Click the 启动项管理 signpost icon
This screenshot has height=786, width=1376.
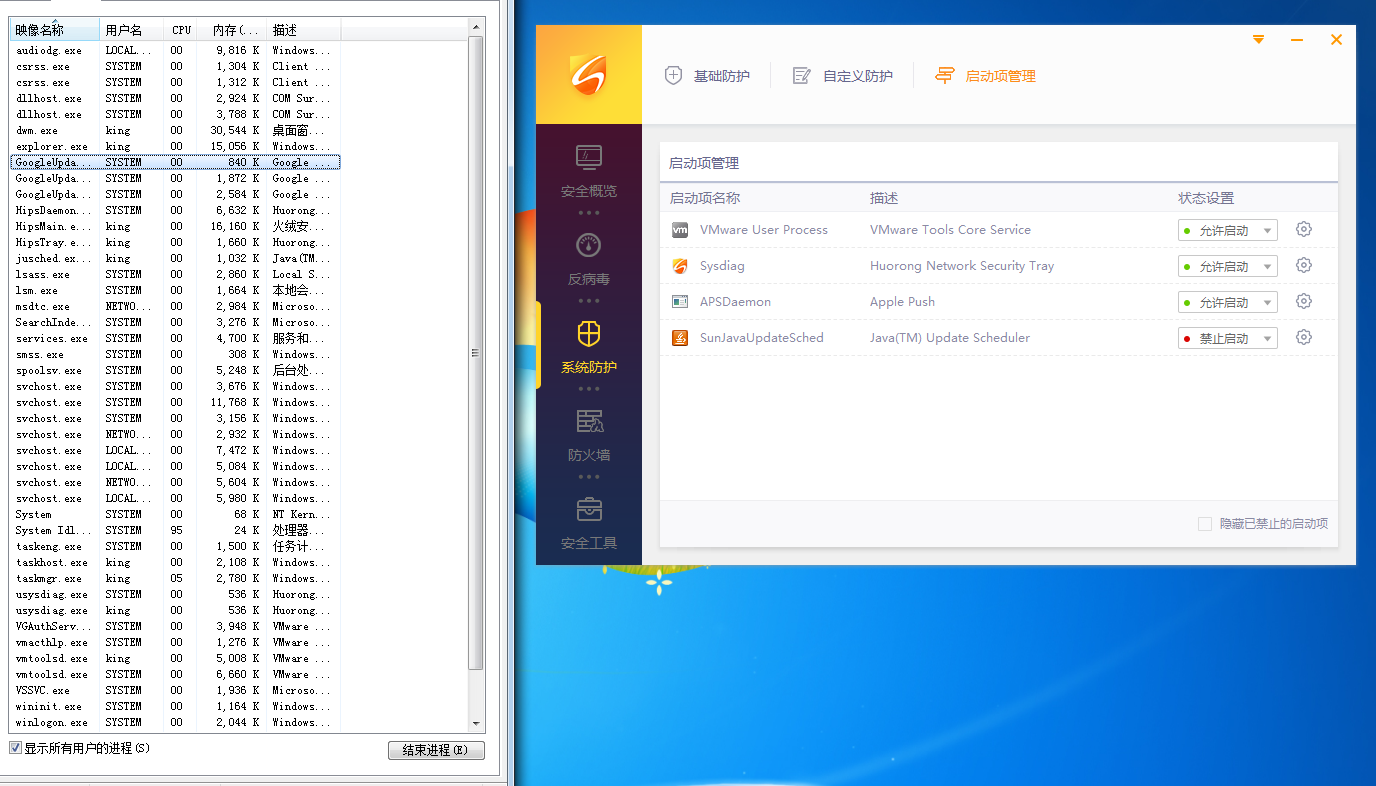(944, 75)
